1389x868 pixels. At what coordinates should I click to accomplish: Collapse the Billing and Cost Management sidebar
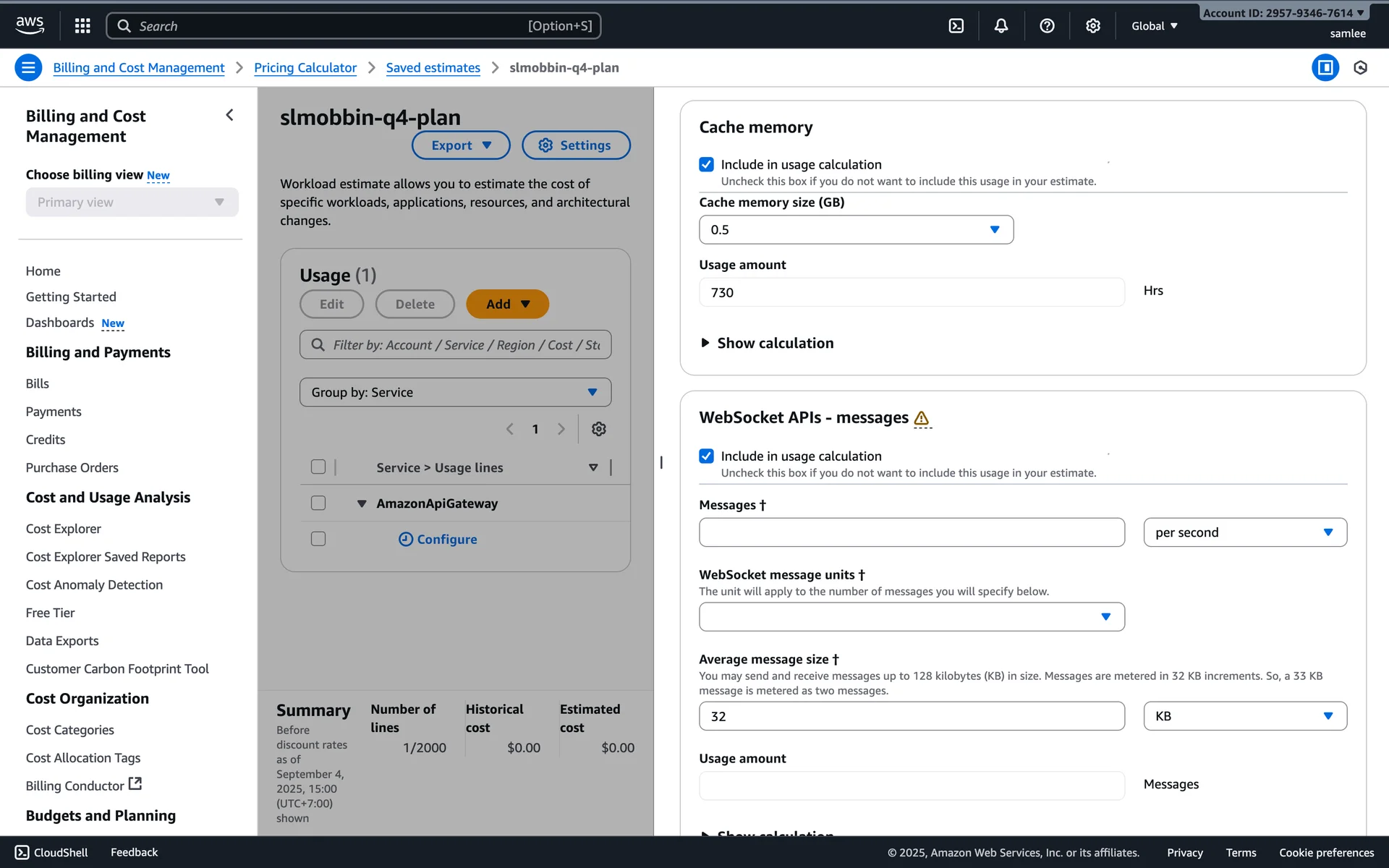[x=229, y=115]
